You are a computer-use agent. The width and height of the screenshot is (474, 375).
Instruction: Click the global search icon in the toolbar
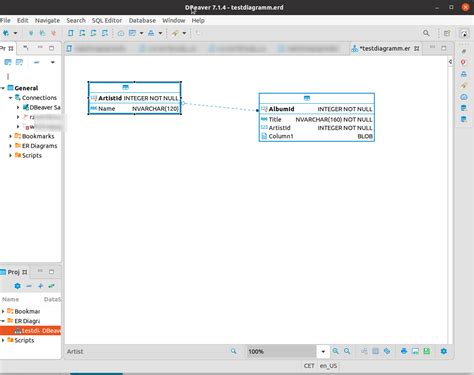click(426, 33)
